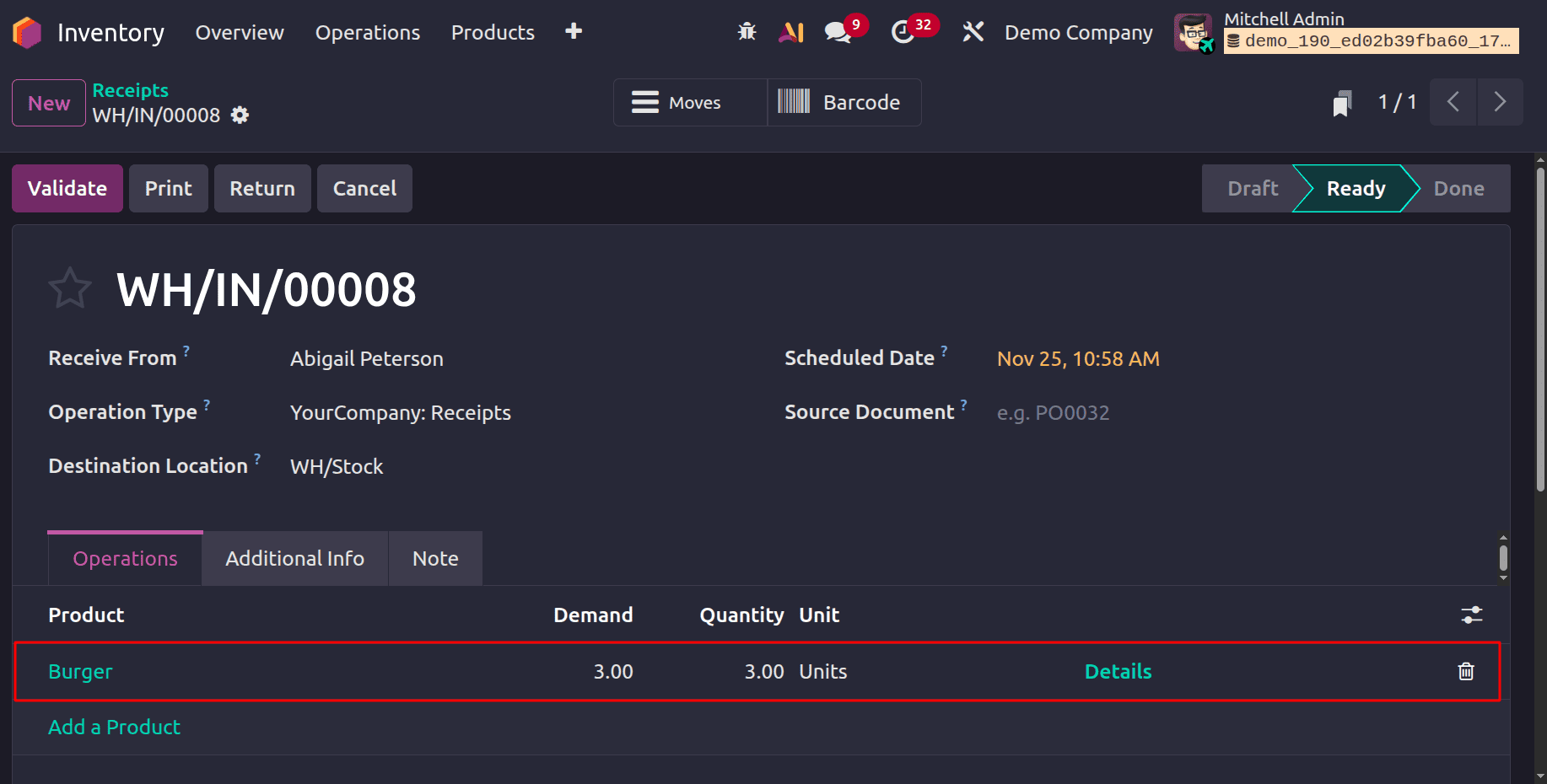Open the conversations chat bubble icon
Image resolution: width=1547 pixels, height=784 pixels.
point(836,31)
